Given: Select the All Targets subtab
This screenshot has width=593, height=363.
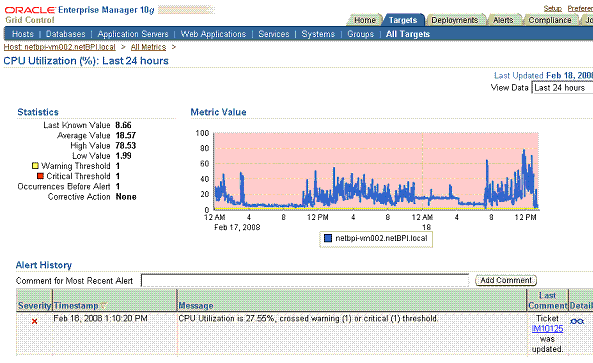Looking at the screenshot, I should pyautogui.click(x=408, y=34).
